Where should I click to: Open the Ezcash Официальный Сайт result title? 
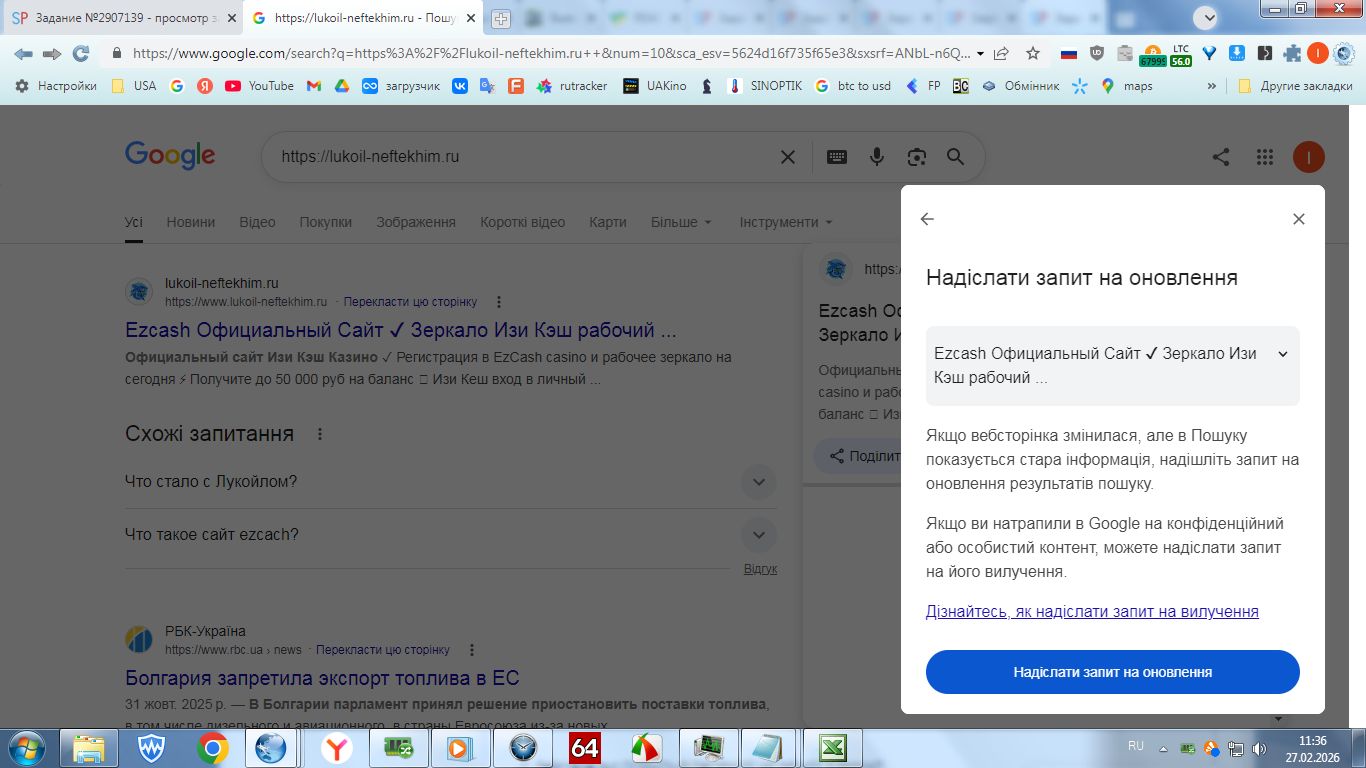pos(401,330)
